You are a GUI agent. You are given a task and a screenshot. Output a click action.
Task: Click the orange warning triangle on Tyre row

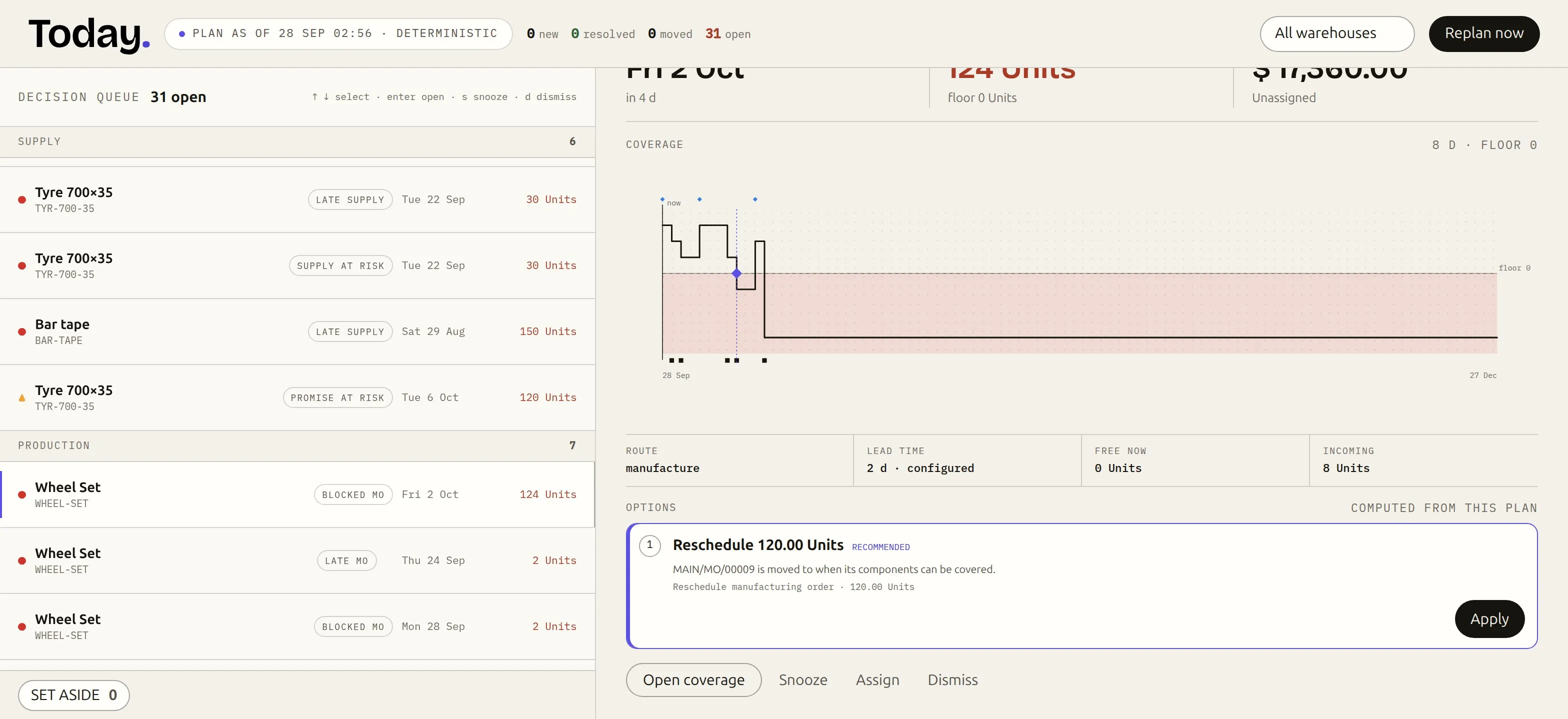[x=22, y=397]
